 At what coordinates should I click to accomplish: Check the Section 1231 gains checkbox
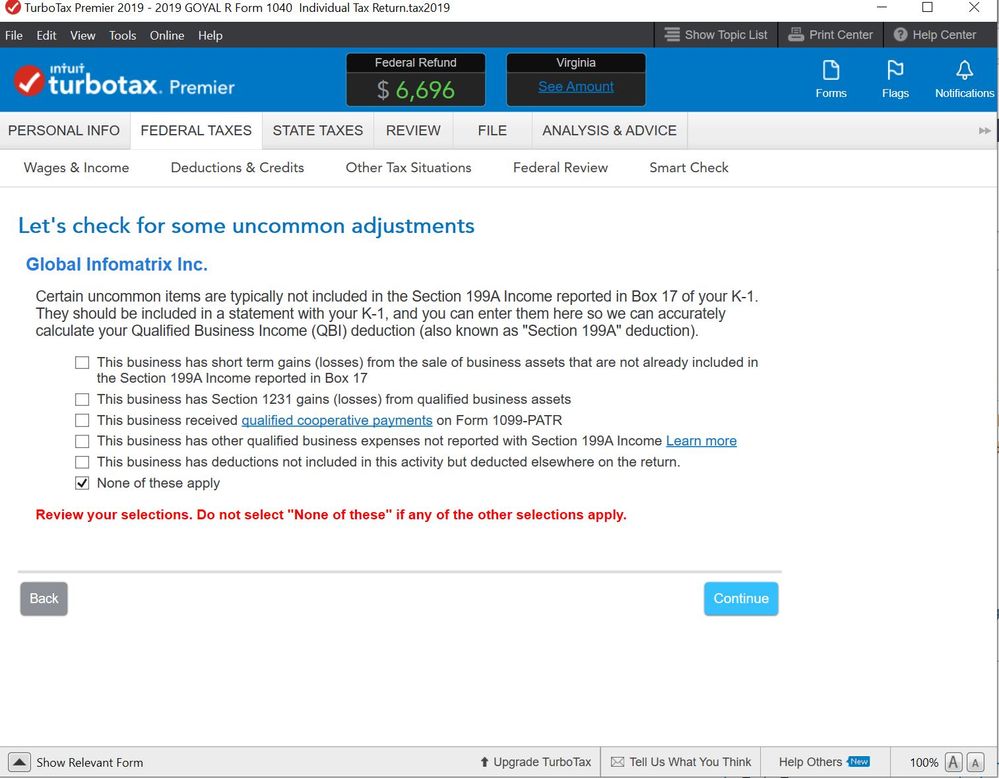tap(82, 400)
